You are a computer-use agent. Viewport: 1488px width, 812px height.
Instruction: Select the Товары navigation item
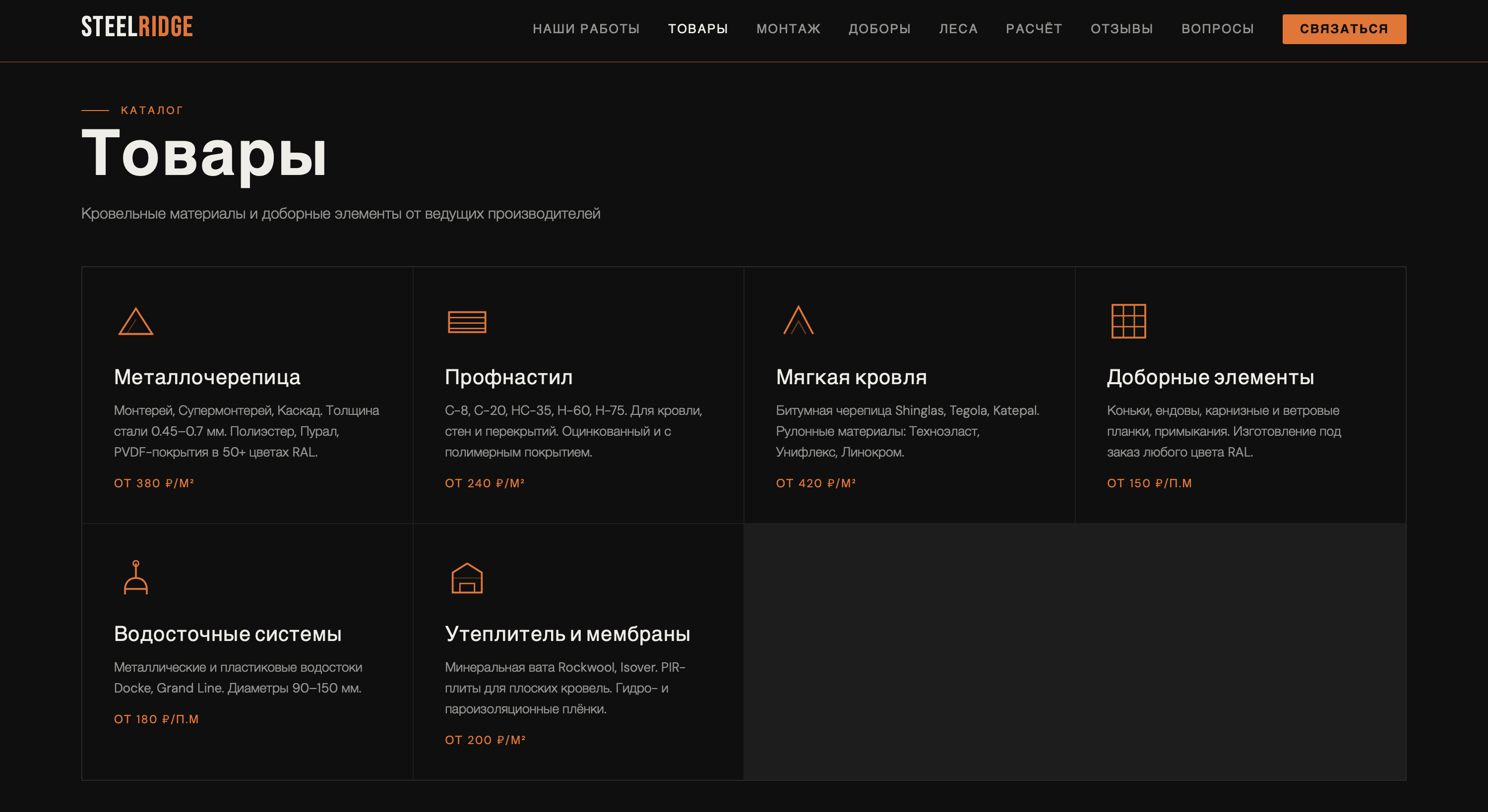point(698,29)
